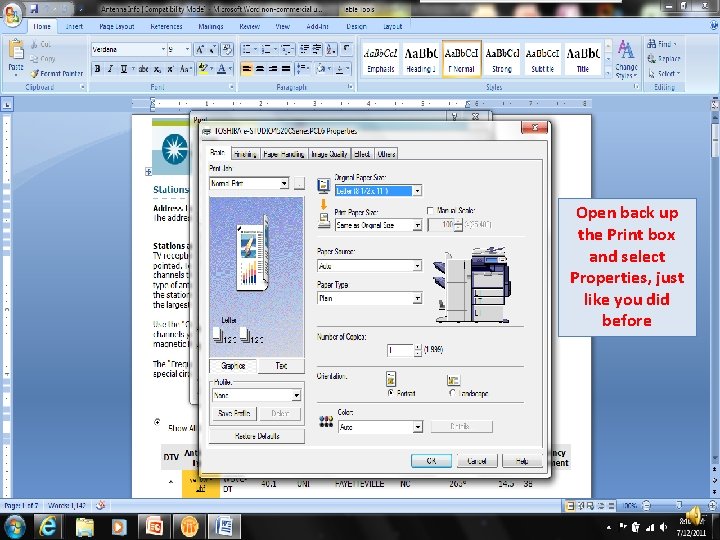Viewport: 720px width, 540px height.
Task: Click the zoom slider in status bar
Action: pyautogui.click(x=679, y=506)
